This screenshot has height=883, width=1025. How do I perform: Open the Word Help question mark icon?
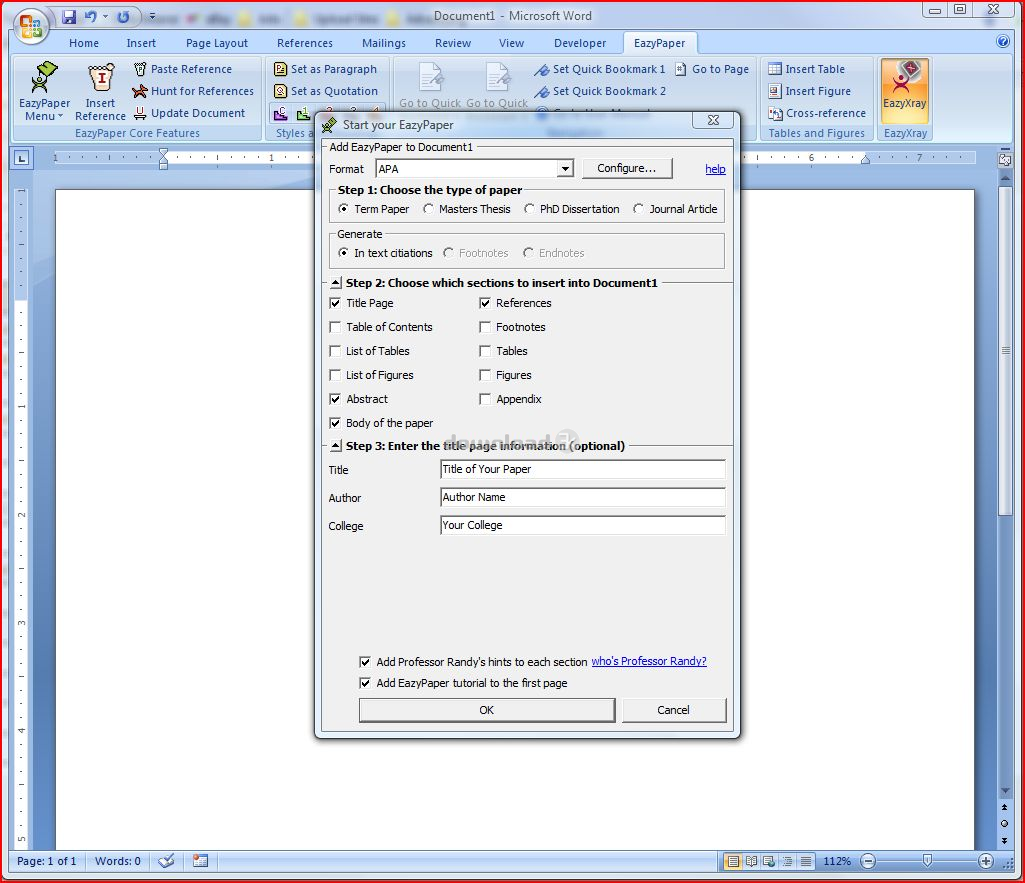coord(1003,42)
